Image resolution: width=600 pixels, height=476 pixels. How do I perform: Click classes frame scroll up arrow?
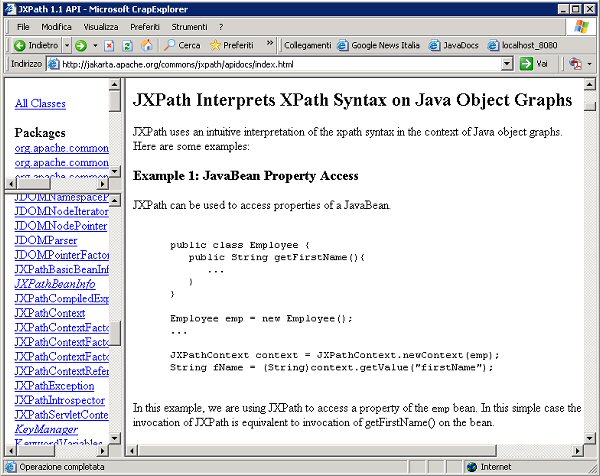click(115, 199)
